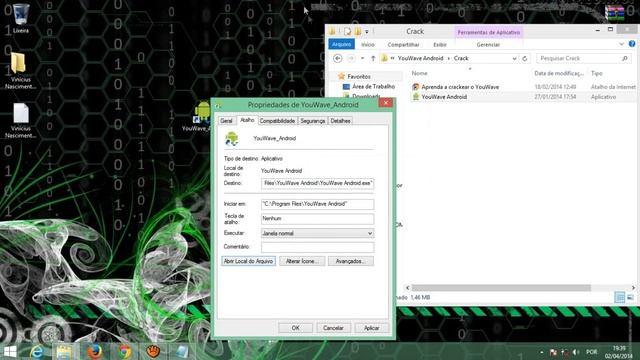Switch to Gerenciar ribbon tab
Viewport: 640px width, 360px height.
point(488,44)
